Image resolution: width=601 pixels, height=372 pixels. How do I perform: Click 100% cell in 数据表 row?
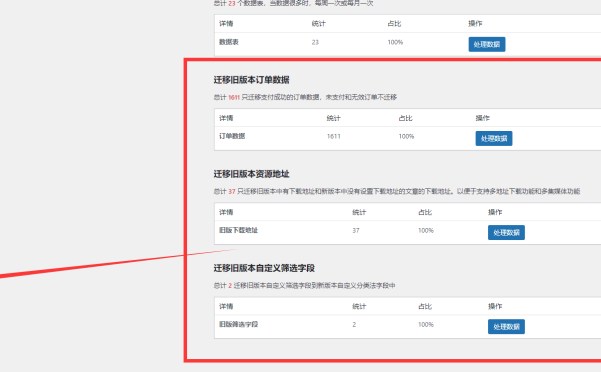[395, 43]
